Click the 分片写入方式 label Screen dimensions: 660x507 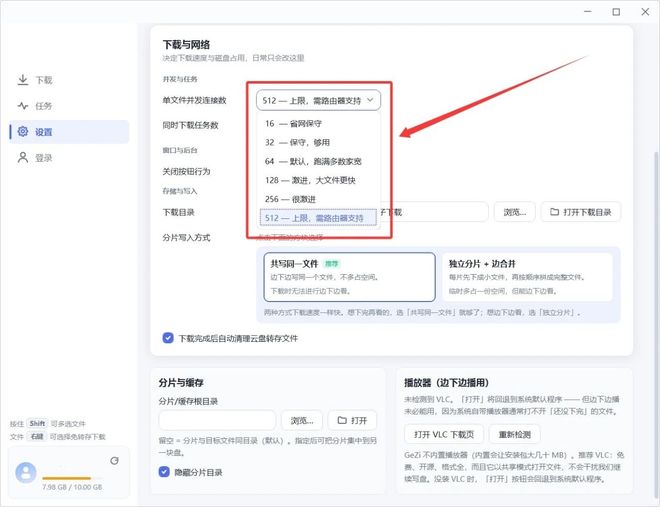click(186, 238)
